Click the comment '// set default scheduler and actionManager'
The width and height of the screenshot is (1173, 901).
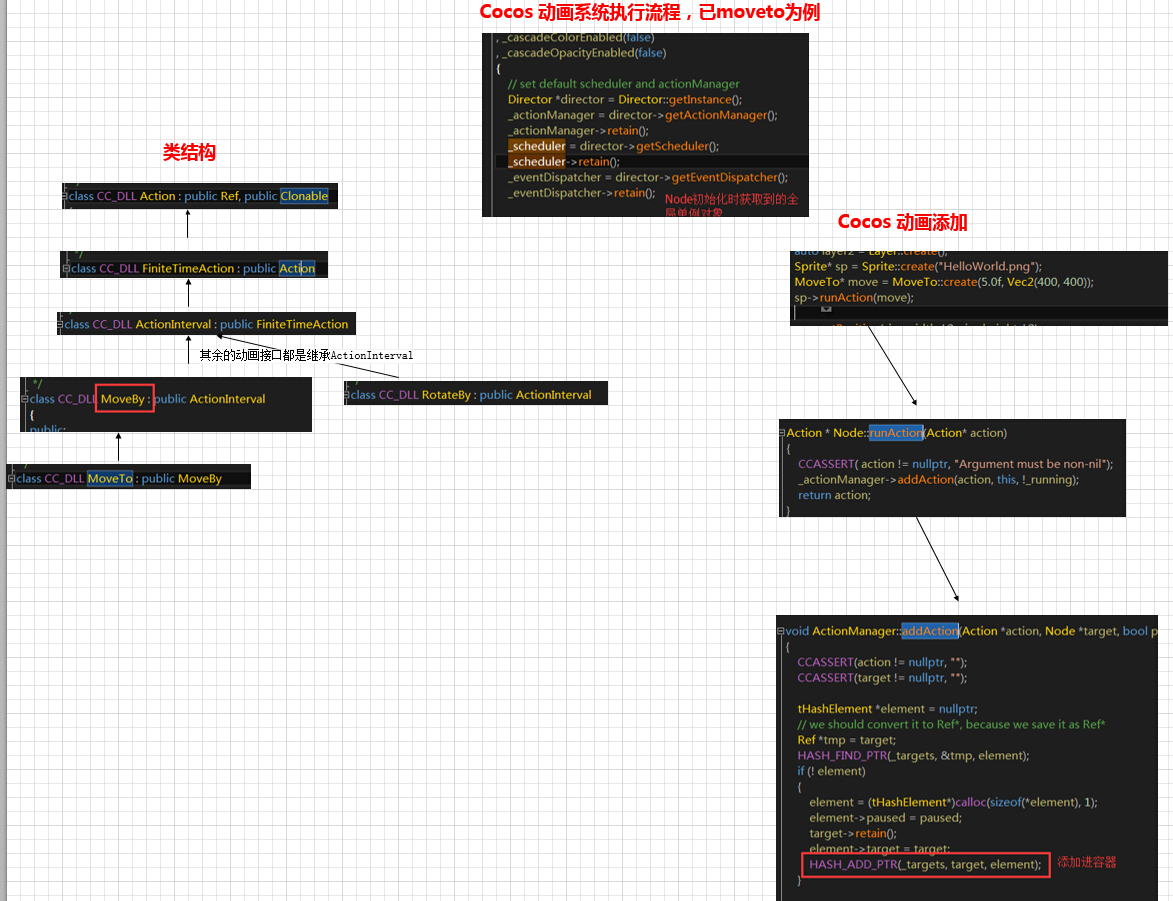(x=623, y=84)
